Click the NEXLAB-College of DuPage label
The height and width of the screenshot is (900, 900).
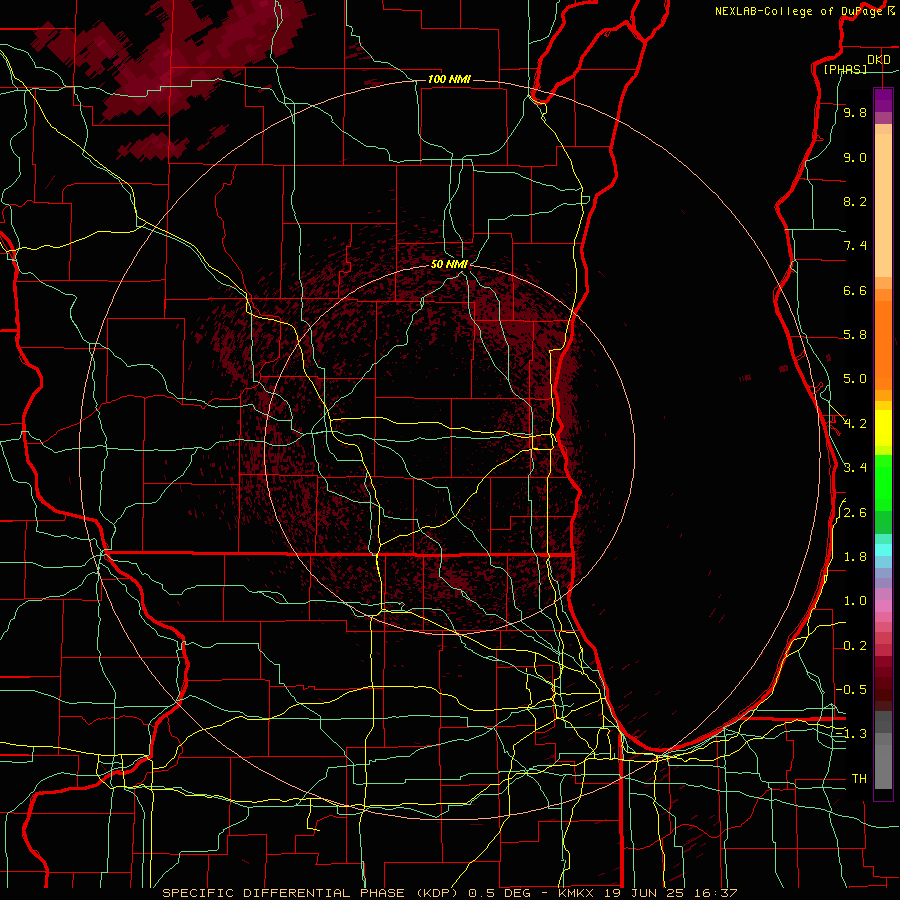click(x=798, y=11)
